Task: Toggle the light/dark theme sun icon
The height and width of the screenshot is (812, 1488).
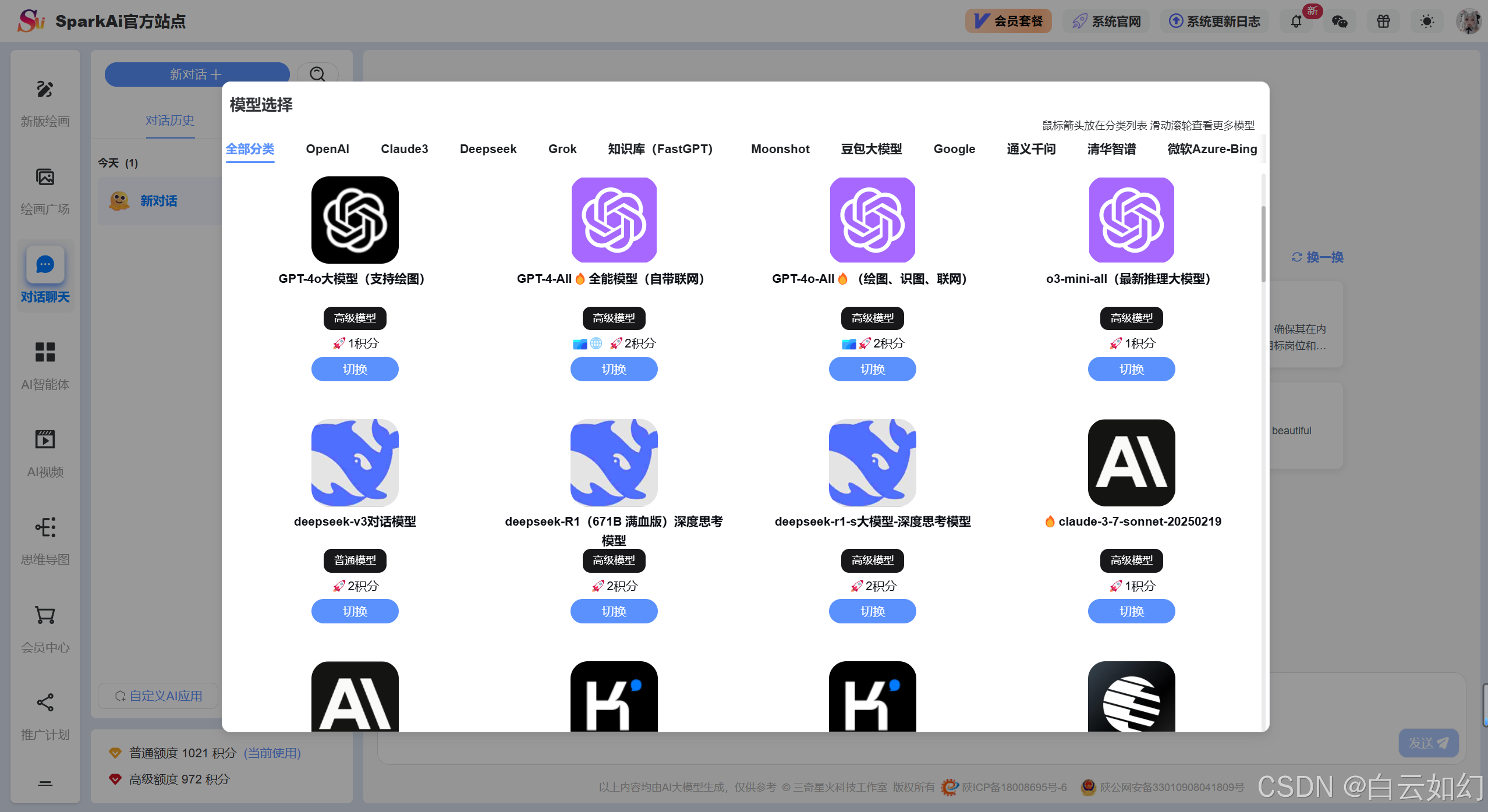Action: (x=1427, y=22)
